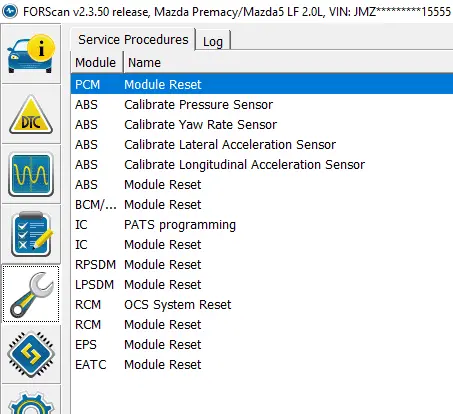Select ABS Calibrate Pressure Sensor procedure
The height and width of the screenshot is (414, 453).
pos(262,104)
